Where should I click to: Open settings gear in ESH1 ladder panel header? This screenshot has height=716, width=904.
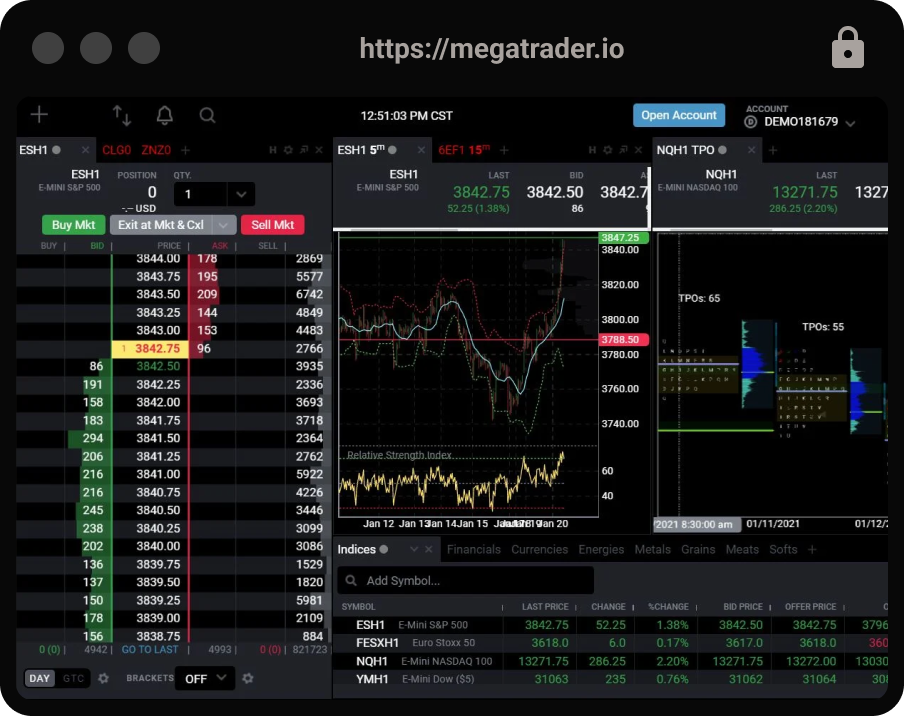pos(288,150)
